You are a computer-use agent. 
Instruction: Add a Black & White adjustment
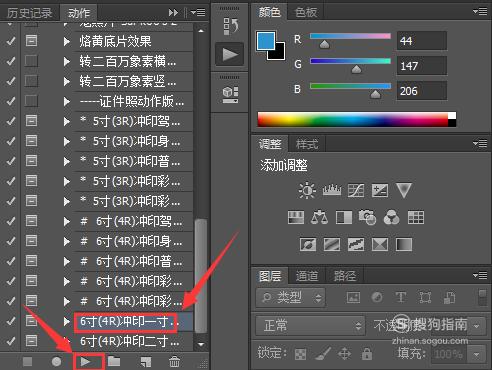click(344, 217)
